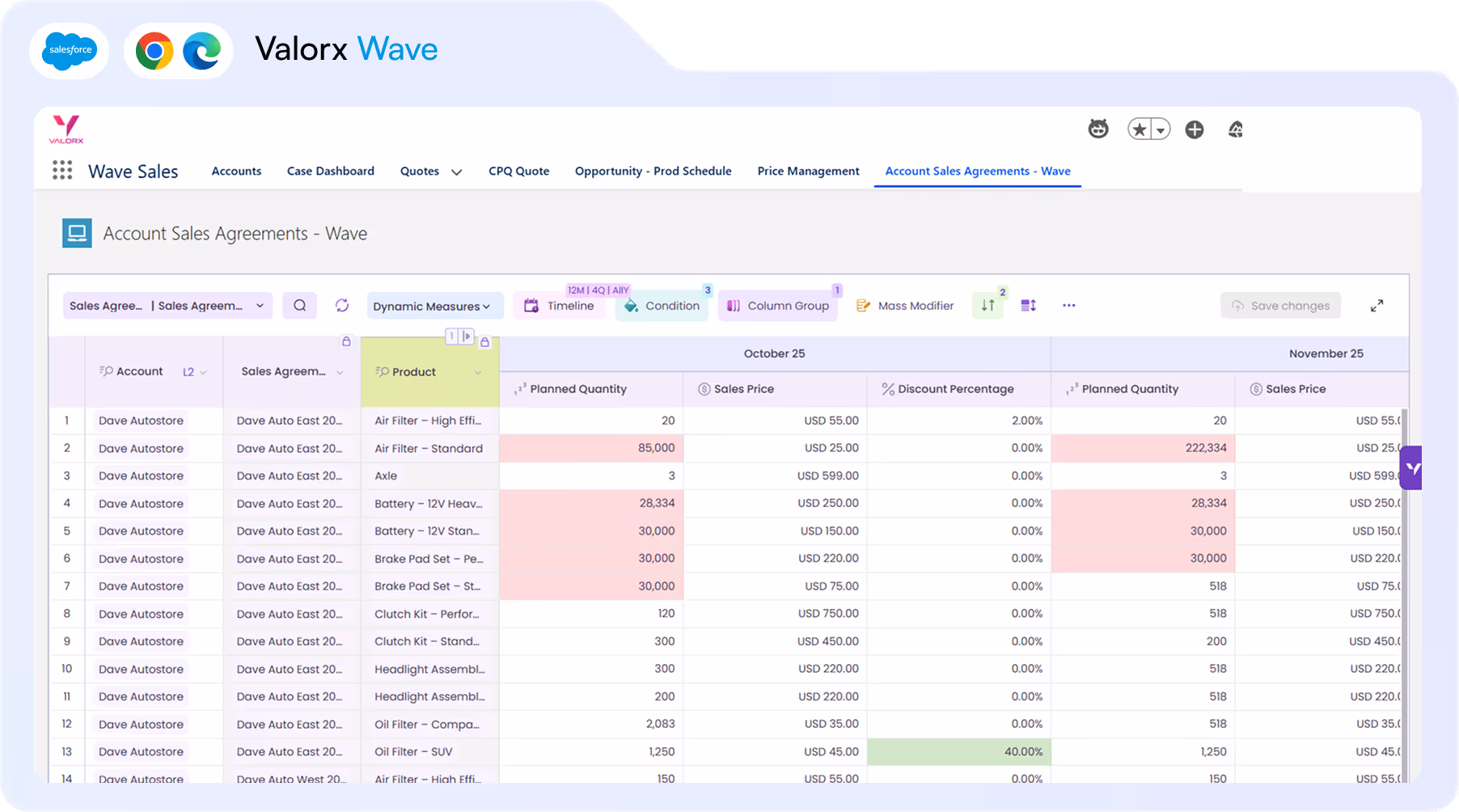Open the search in the grid toolbar

[299, 306]
